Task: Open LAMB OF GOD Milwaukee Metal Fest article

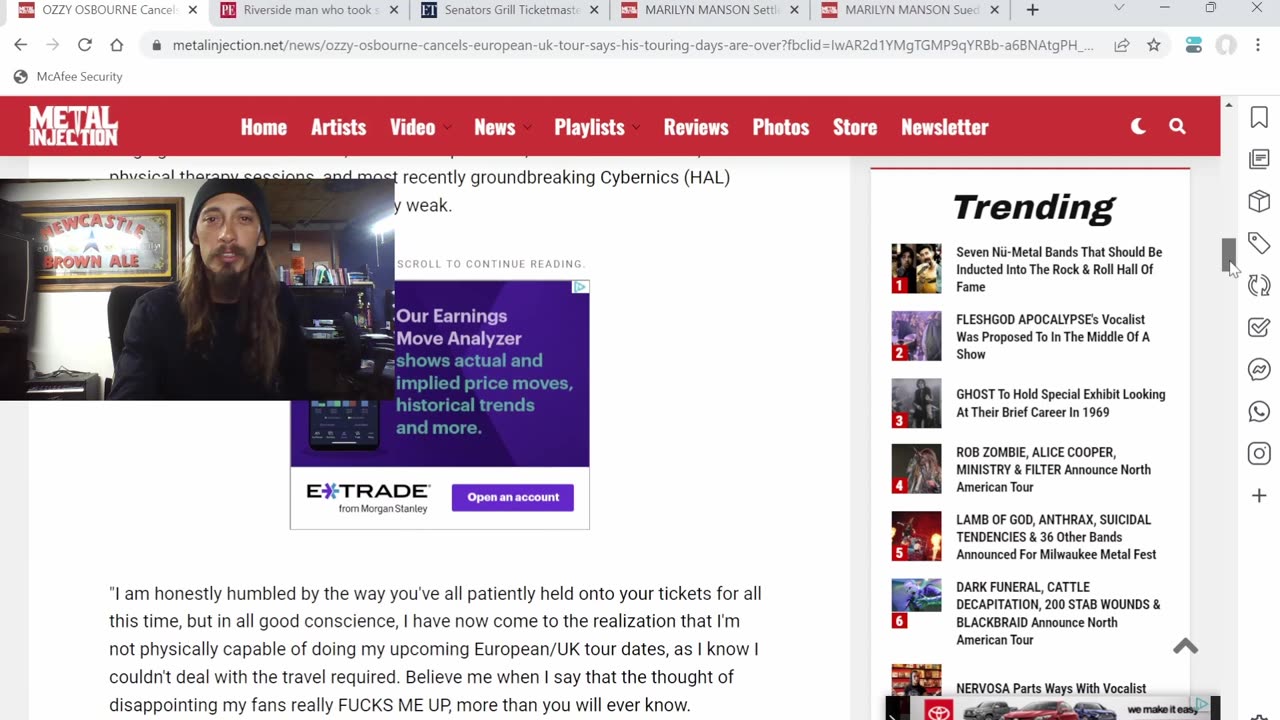Action: [1056, 537]
